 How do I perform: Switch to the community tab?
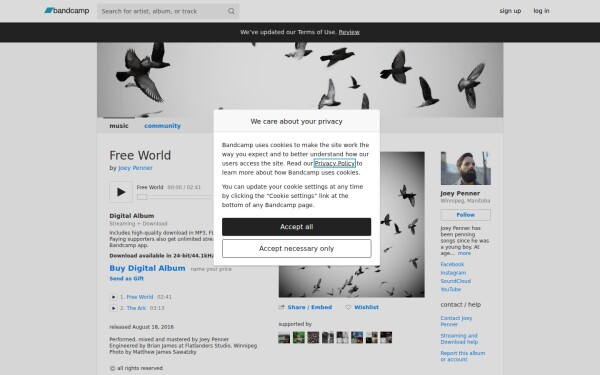click(x=162, y=126)
